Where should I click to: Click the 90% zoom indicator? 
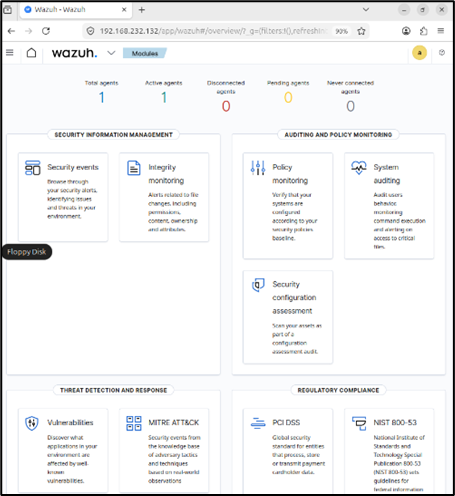tap(341, 31)
